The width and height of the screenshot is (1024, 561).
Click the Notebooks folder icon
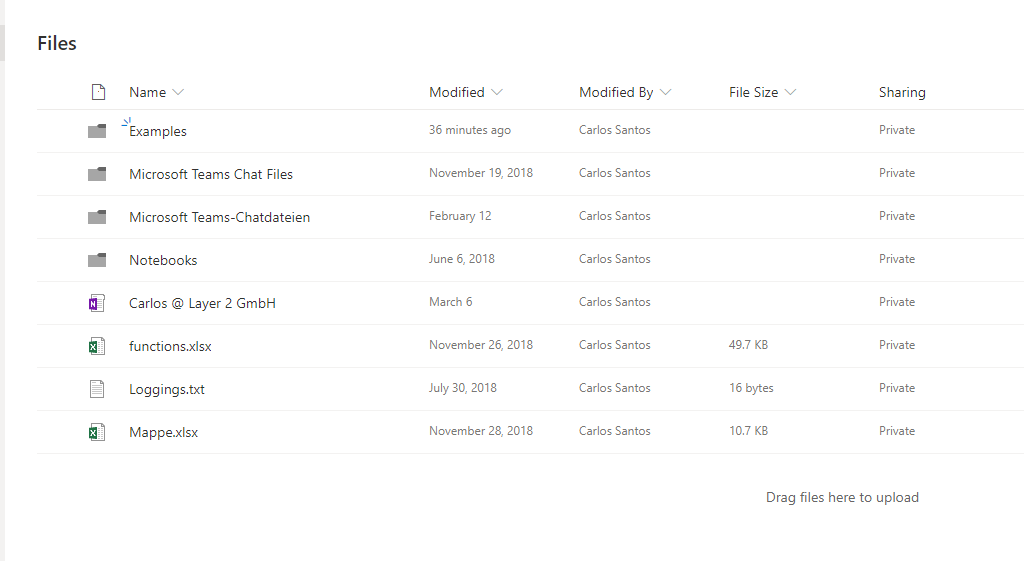[97, 260]
